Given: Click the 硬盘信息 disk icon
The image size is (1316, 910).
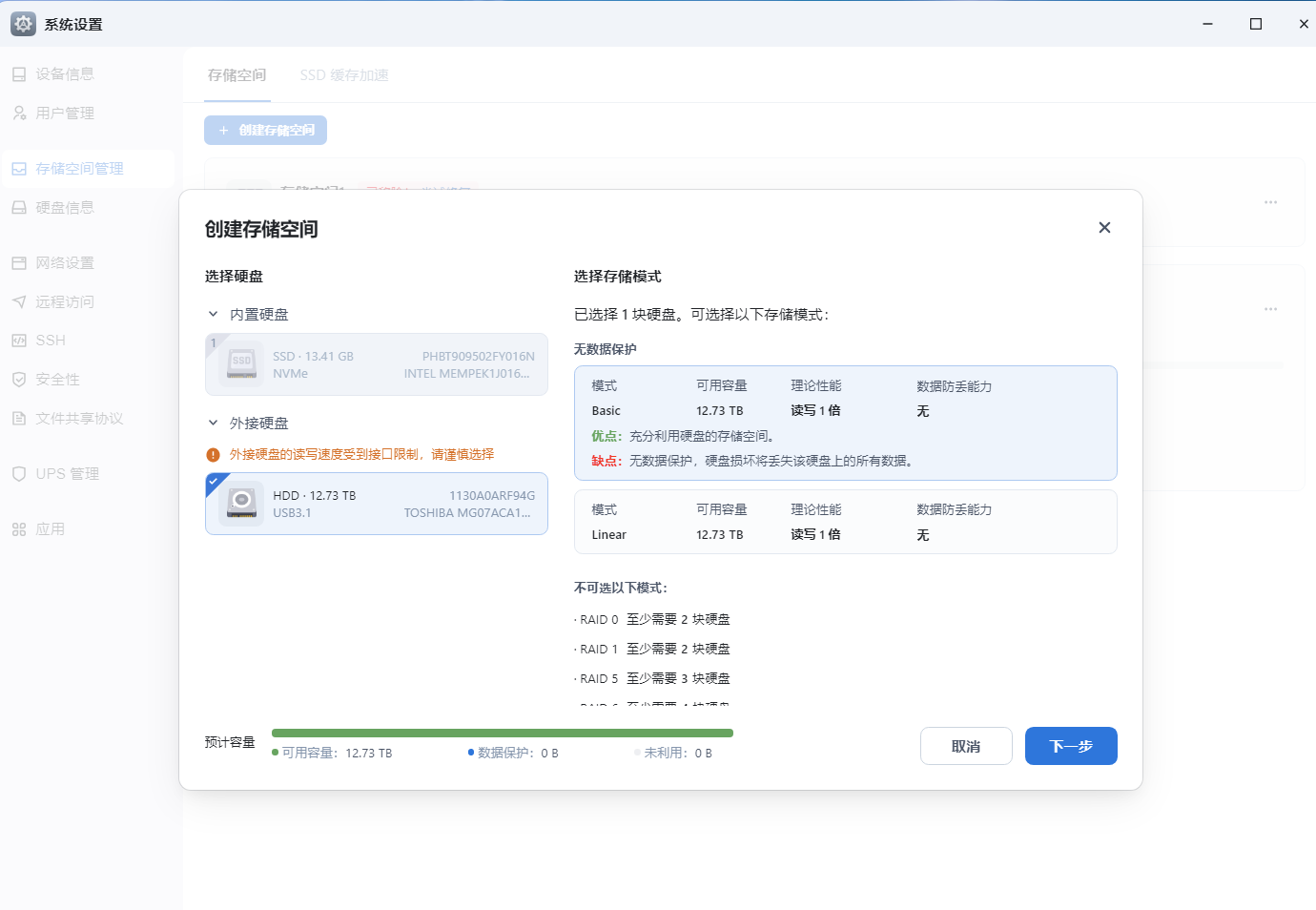Looking at the screenshot, I should pyautogui.click(x=19, y=207).
